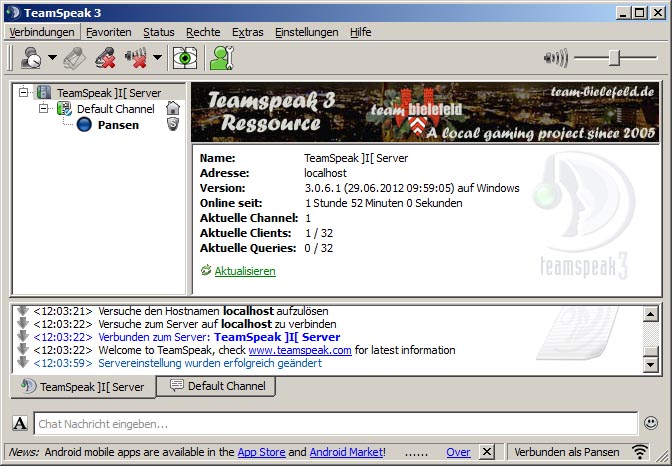Click the greyed bookmark toolbar icon
Screen dimensions: 672x466
point(75,57)
